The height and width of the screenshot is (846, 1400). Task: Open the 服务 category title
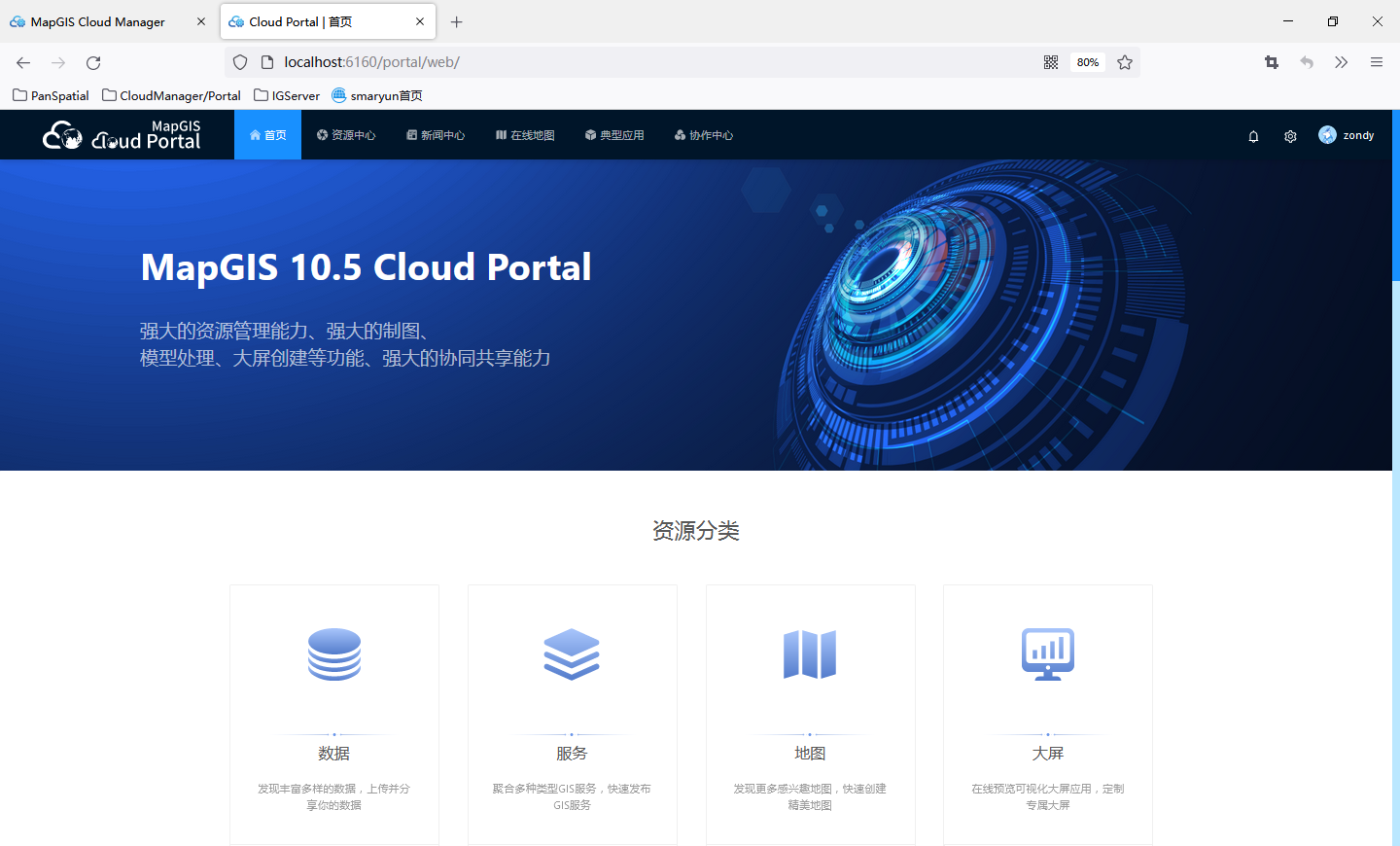[x=572, y=754]
